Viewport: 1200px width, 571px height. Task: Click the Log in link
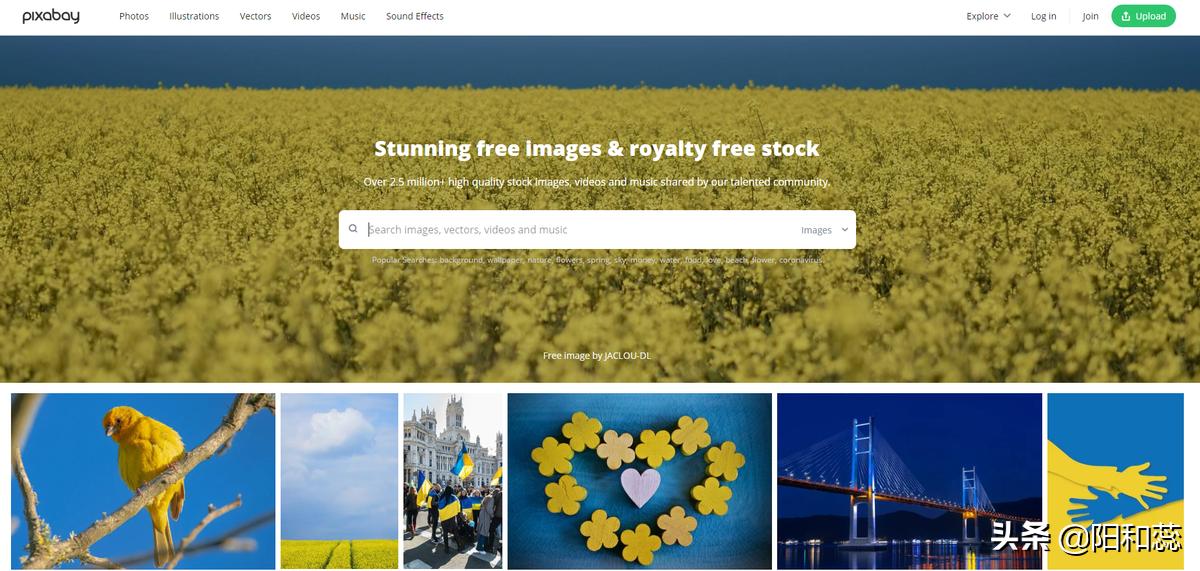click(x=1044, y=16)
